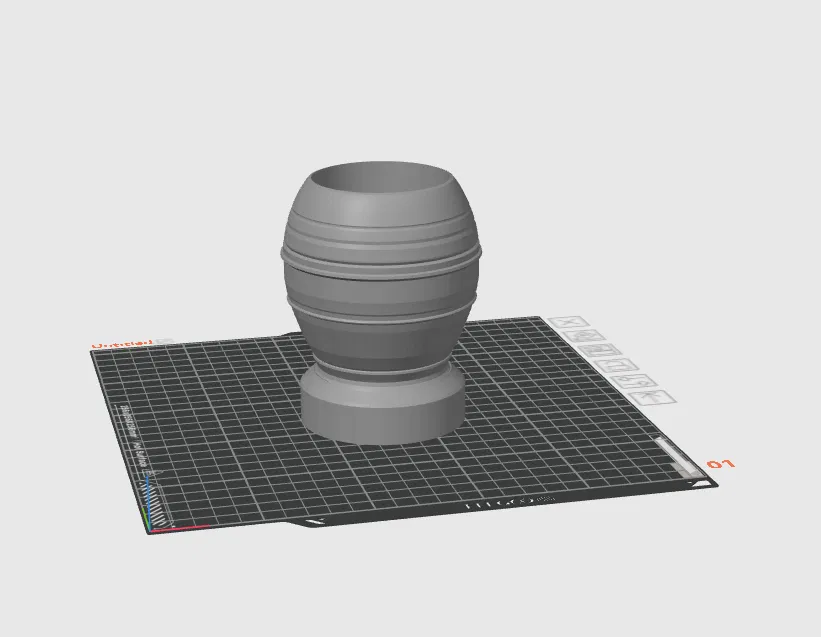Click the edit icon beside Untitled plate name
This screenshot has width=821, height=637.
(166, 341)
